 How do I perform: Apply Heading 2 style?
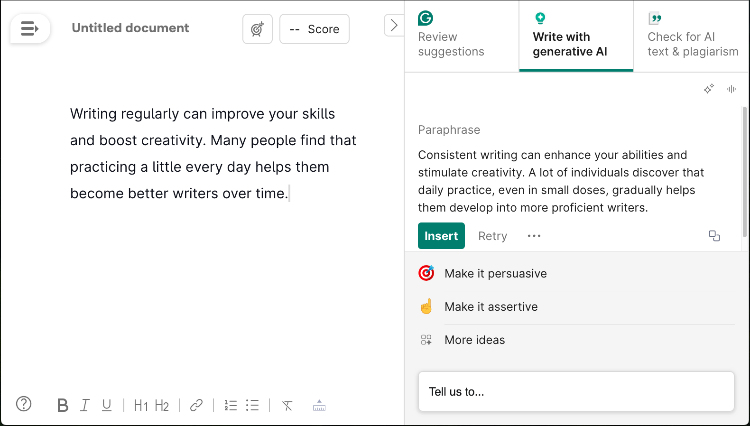click(162, 406)
